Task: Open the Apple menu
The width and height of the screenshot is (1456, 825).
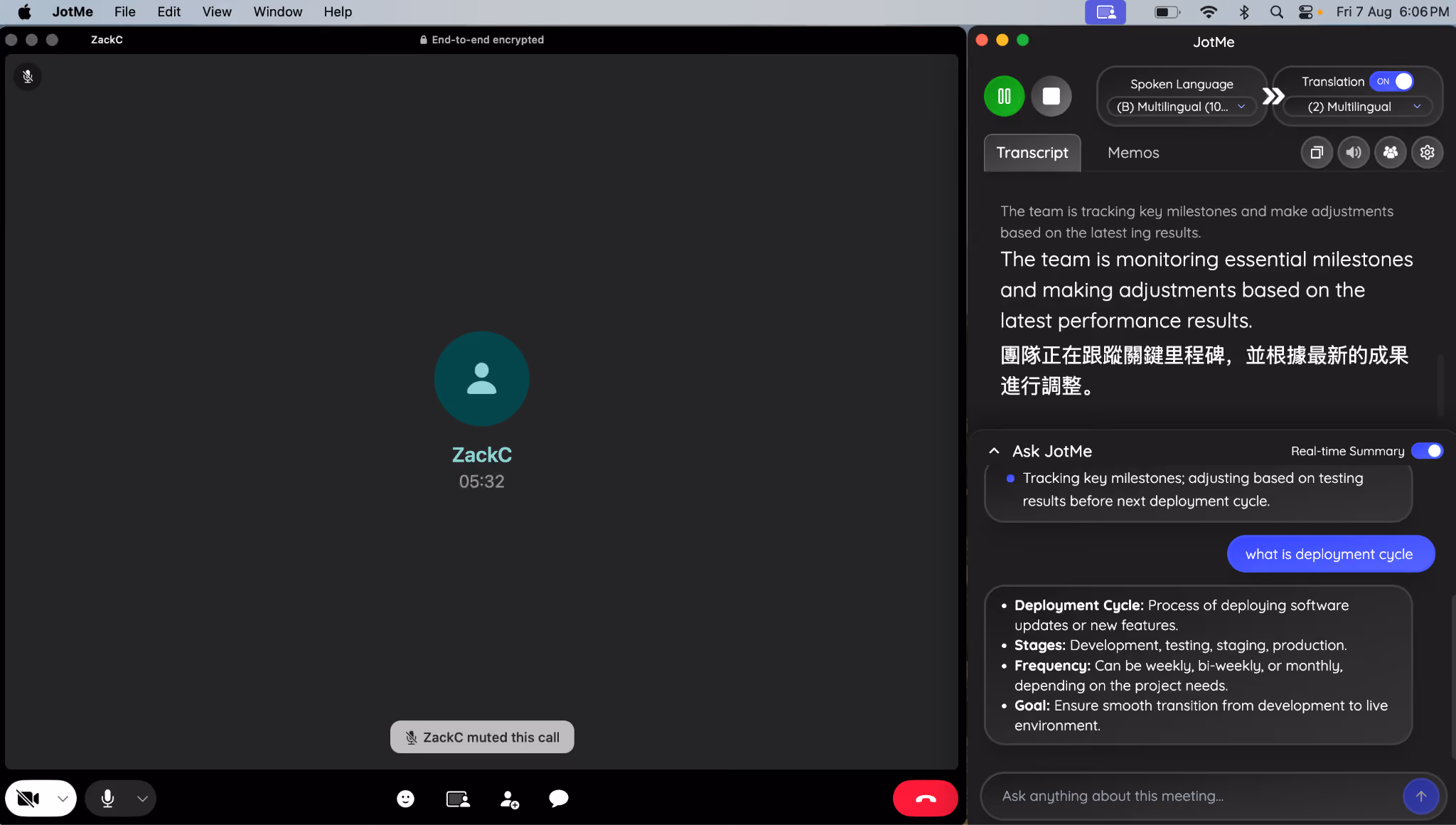Action: tap(24, 12)
